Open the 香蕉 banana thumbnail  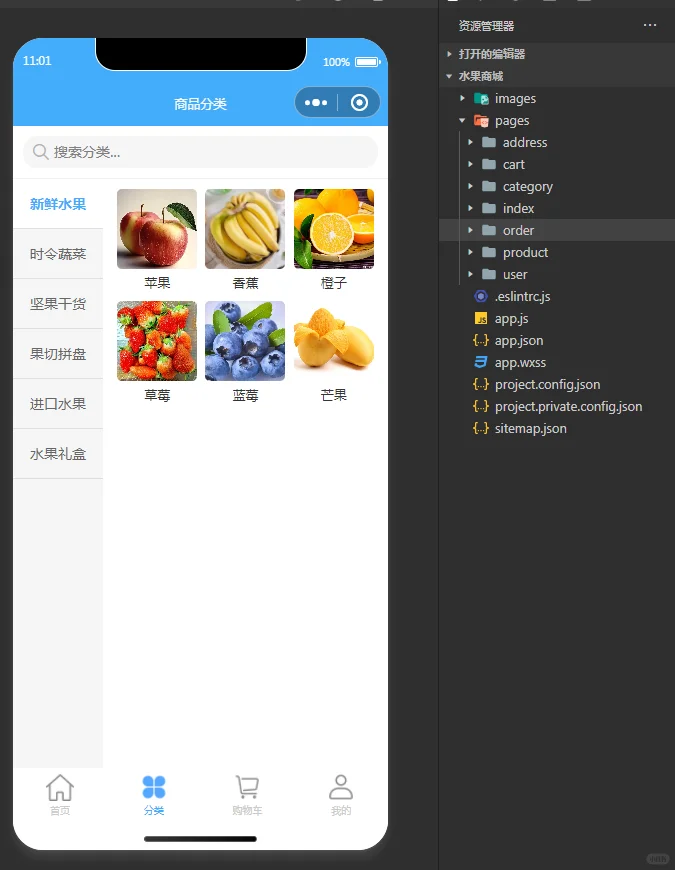245,229
